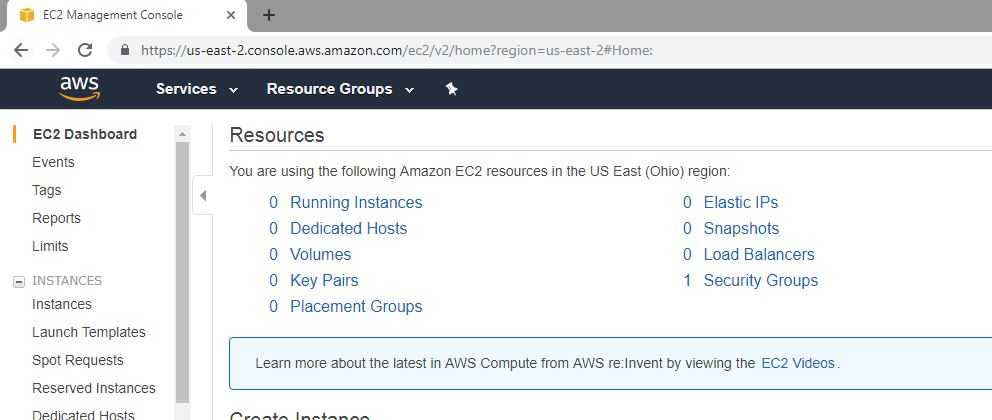Open the Services dropdown menu
This screenshot has width=992, height=420.
click(x=197, y=89)
